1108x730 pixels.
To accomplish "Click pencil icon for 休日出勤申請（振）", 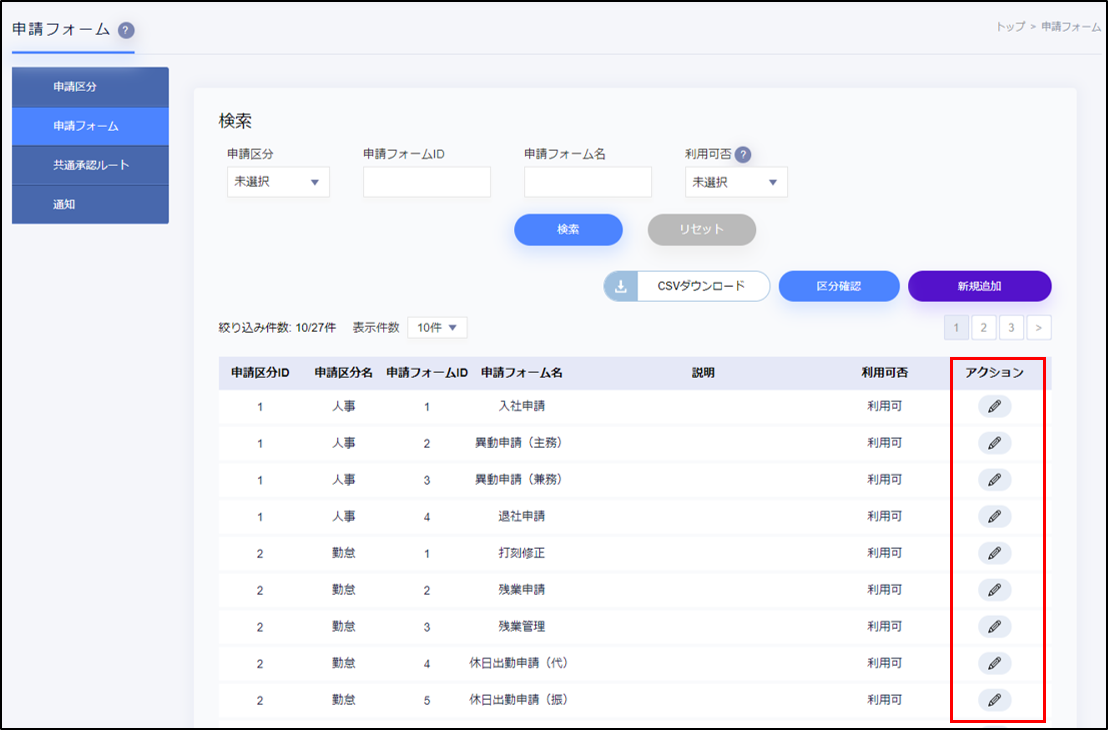I will point(994,700).
